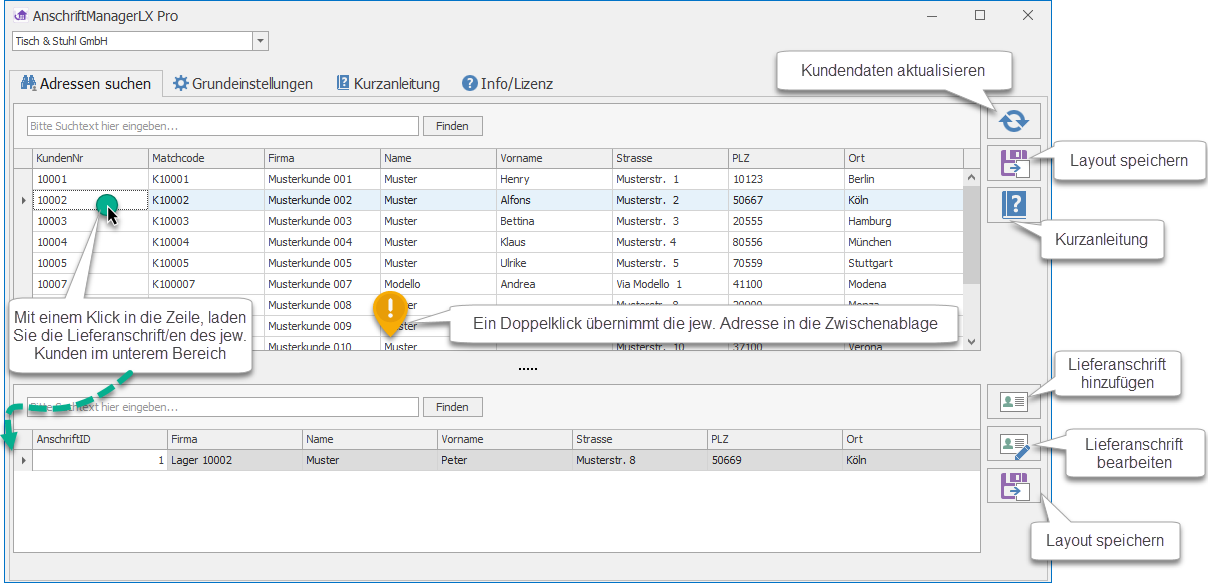The width and height of the screenshot is (1208, 583).
Task: Go to the Kurzanleitung tab
Action: (388, 84)
